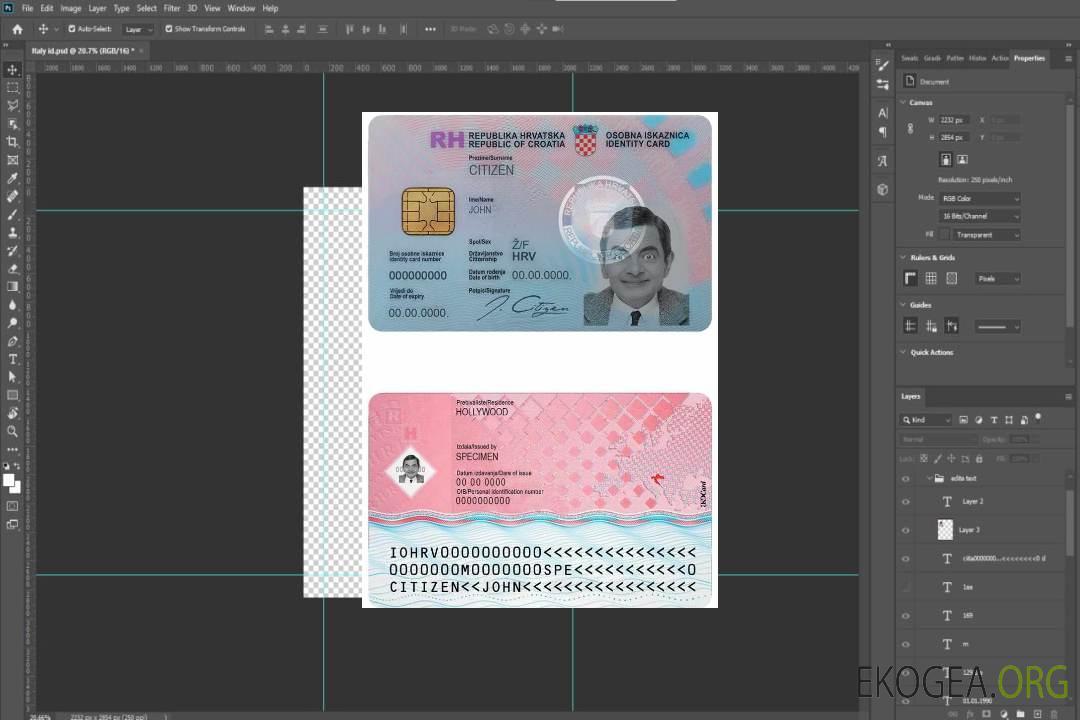Viewport: 1080px width, 720px height.
Task: Turn layer filtering on or off
Action: (x=1038, y=418)
